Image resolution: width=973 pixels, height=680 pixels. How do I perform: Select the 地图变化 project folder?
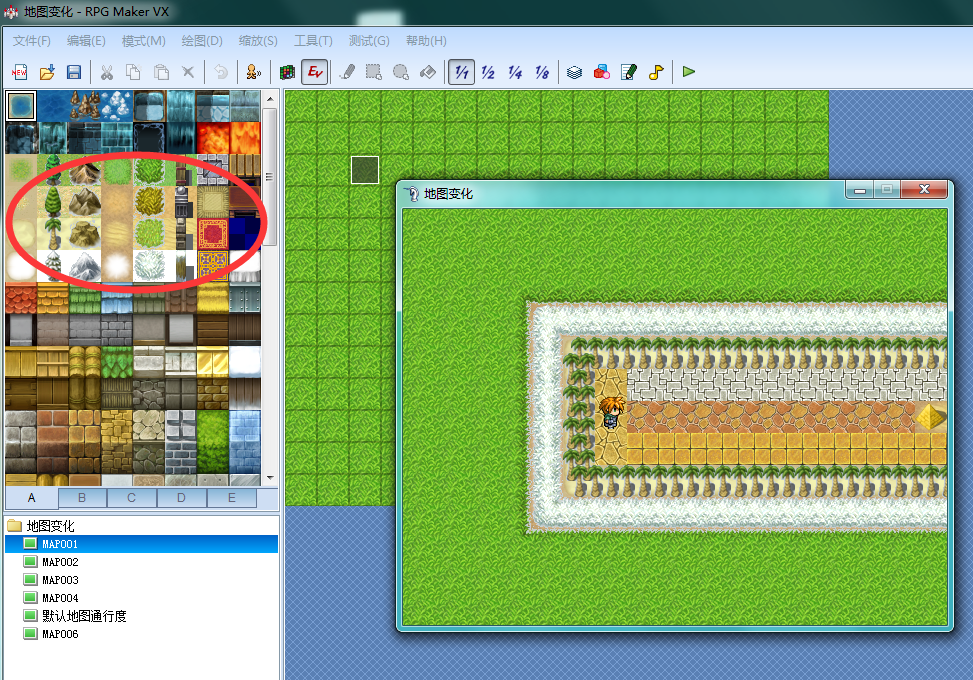click(50, 526)
